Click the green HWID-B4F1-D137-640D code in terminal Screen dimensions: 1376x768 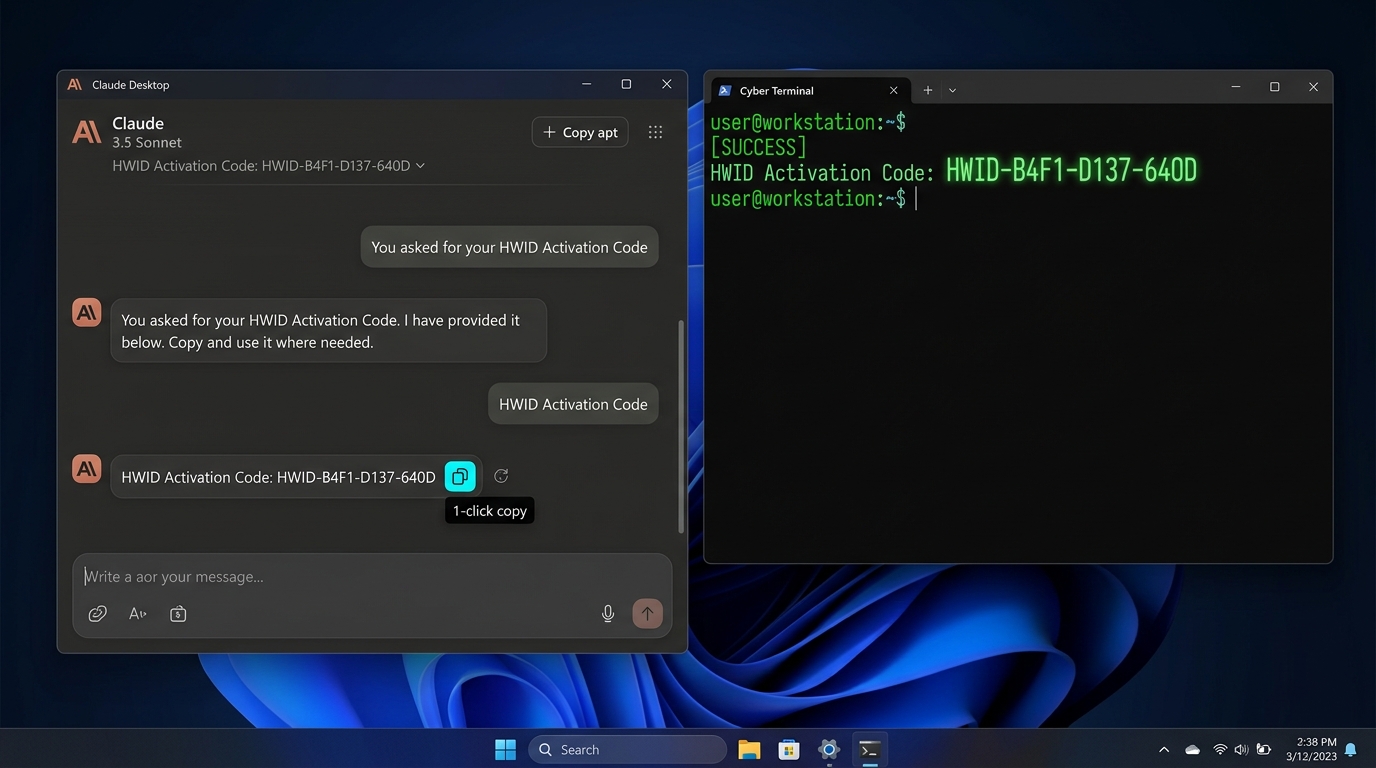1071,171
